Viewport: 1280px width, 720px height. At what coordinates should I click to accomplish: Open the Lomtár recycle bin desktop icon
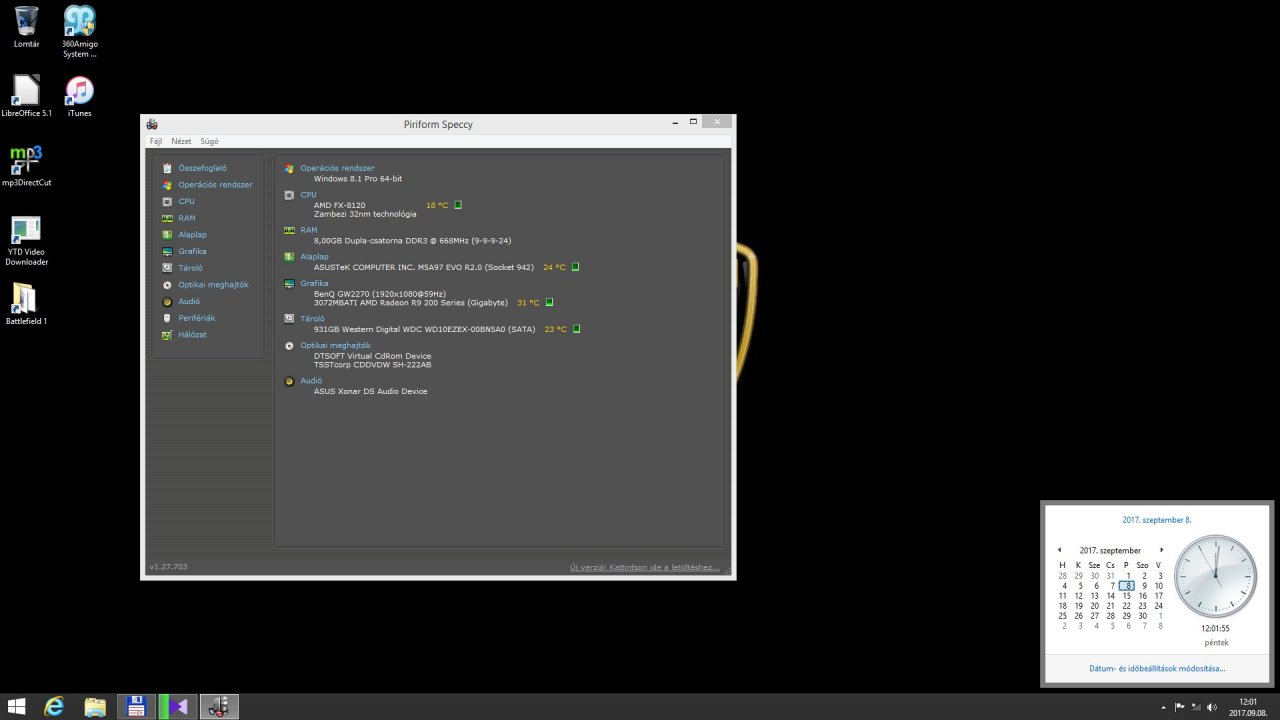pyautogui.click(x=27, y=28)
